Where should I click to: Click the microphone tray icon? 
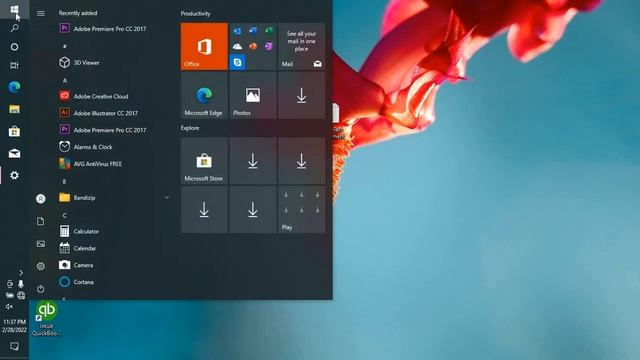(x=21, y=284)
